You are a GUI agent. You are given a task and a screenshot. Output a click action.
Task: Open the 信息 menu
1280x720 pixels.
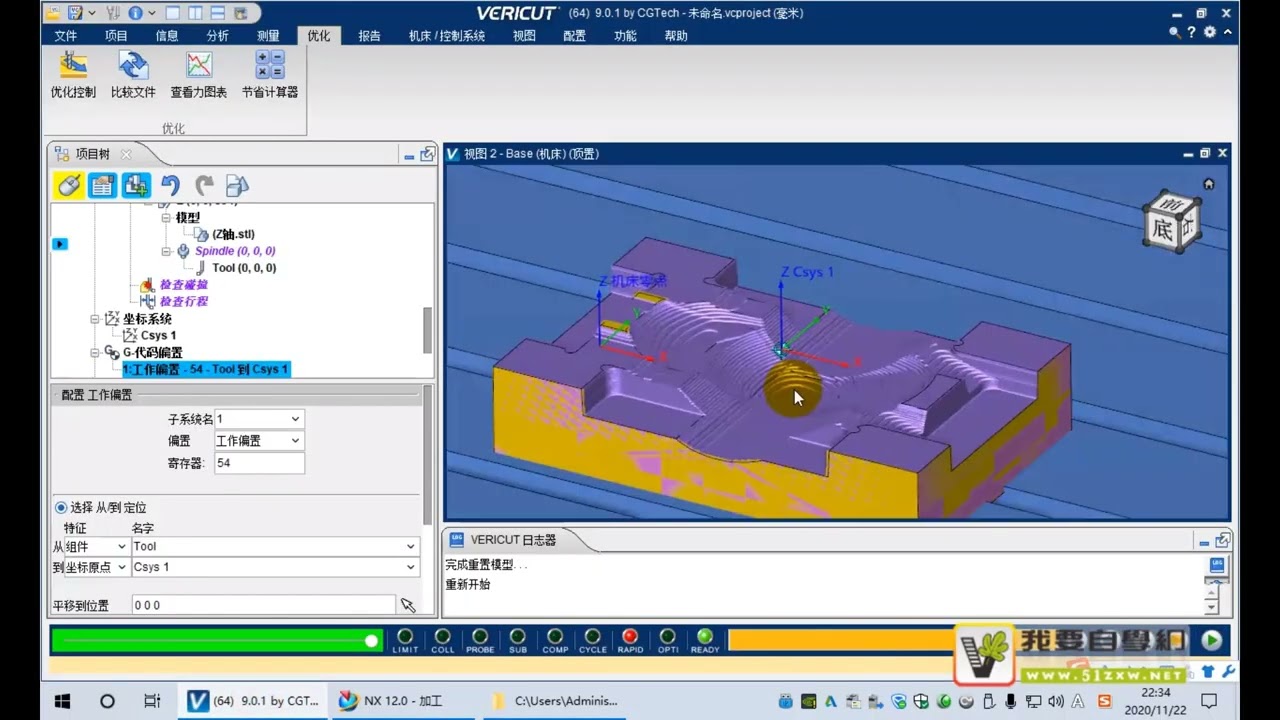pos(167,36)
